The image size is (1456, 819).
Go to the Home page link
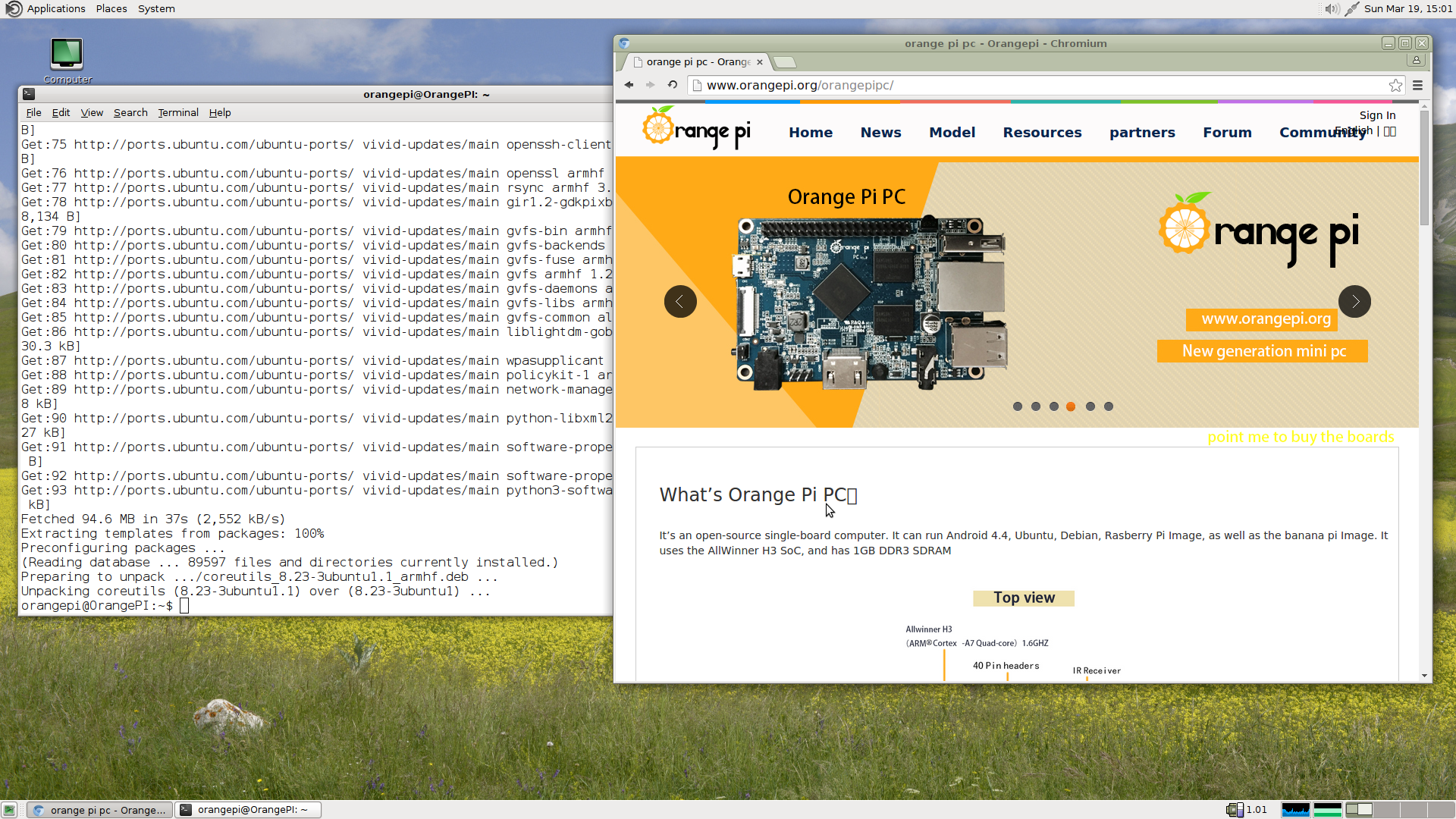tap(811, 133)
